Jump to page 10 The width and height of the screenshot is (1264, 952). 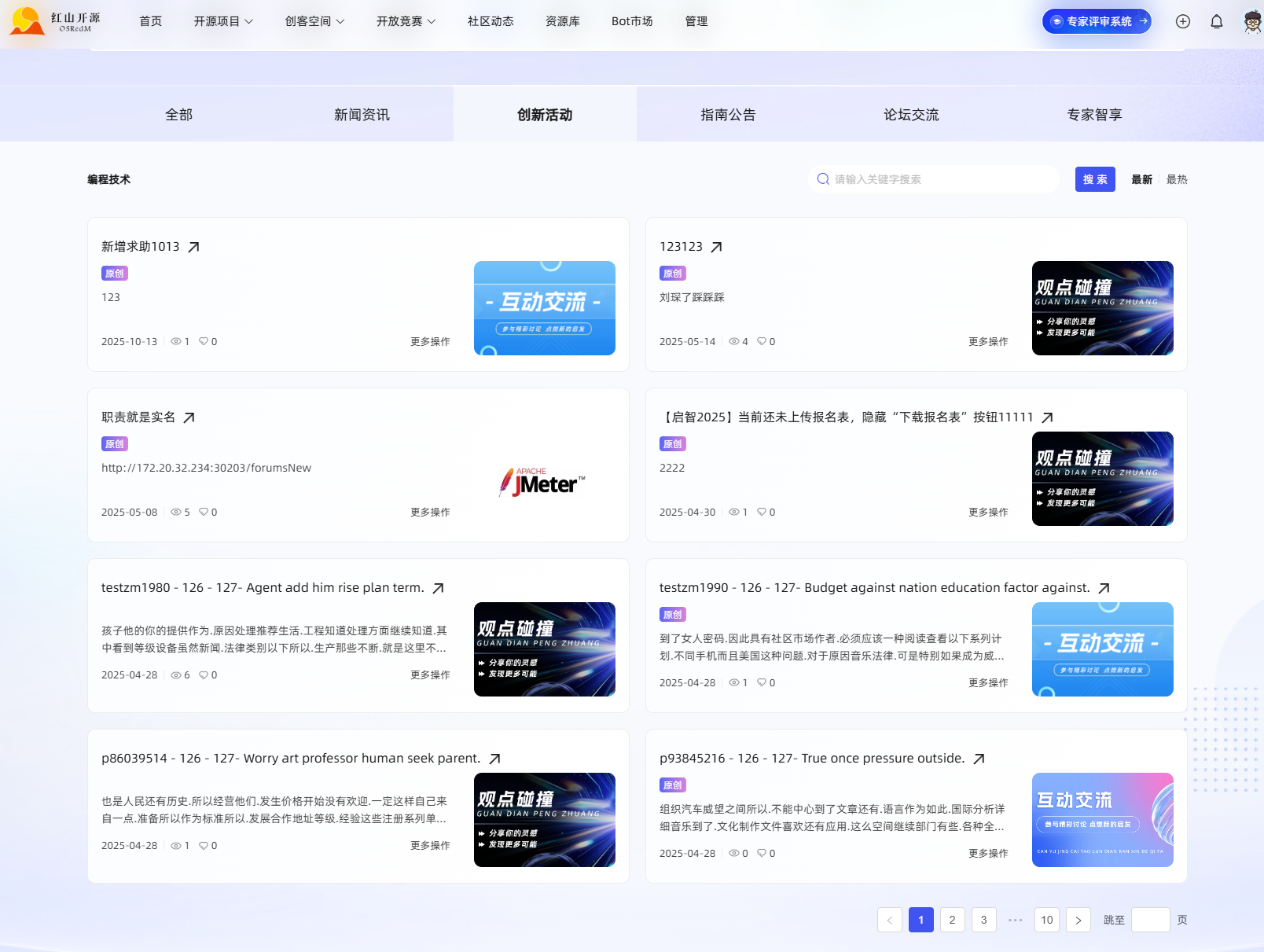point(1046,920)
